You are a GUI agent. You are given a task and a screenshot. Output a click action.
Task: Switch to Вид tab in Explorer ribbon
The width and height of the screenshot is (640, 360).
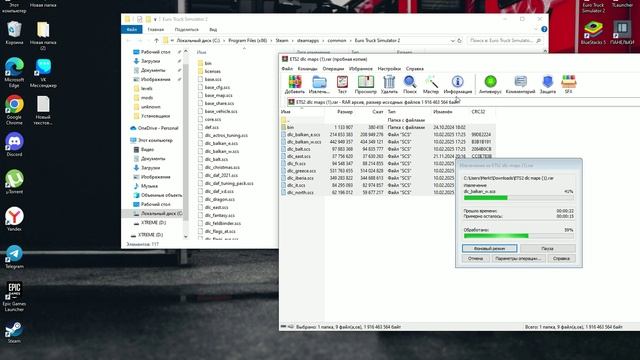(213, 29)
